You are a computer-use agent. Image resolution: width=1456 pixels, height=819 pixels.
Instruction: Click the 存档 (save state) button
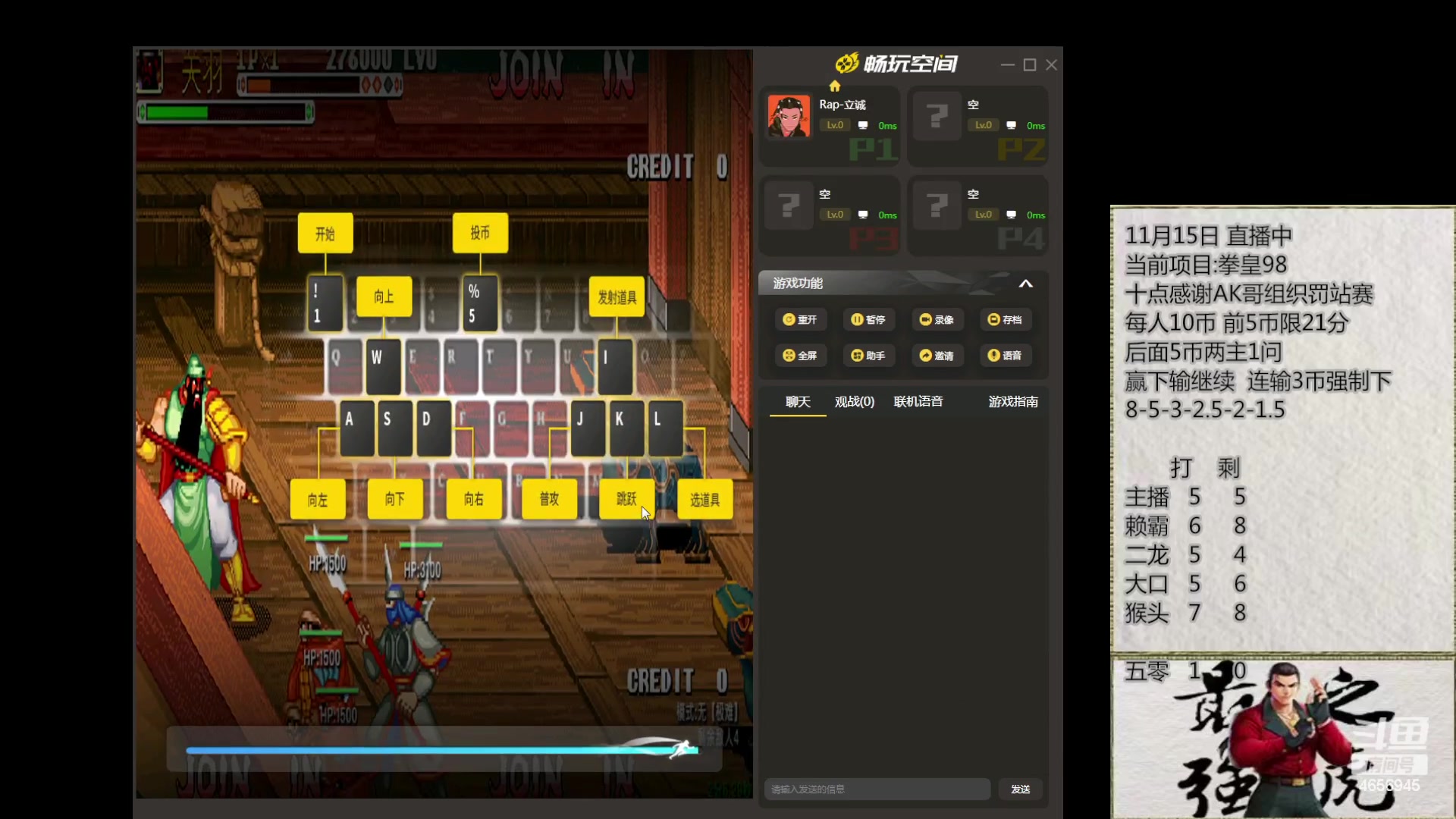click(x=1005, y=320)
